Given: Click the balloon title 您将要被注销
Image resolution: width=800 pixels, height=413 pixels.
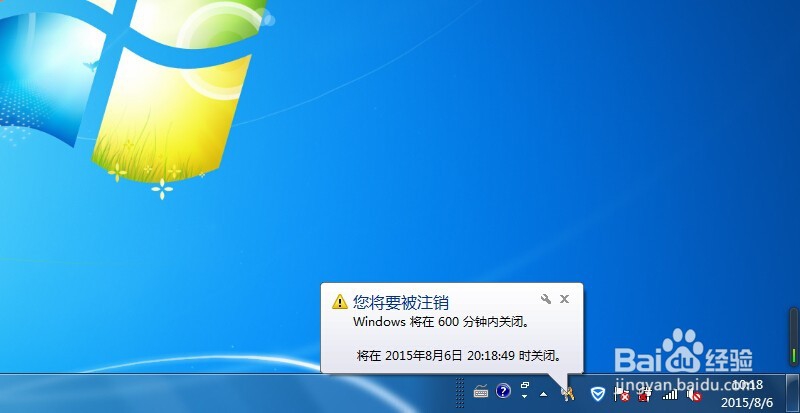Looking at the screenshot, I should (x=401, y=302).
